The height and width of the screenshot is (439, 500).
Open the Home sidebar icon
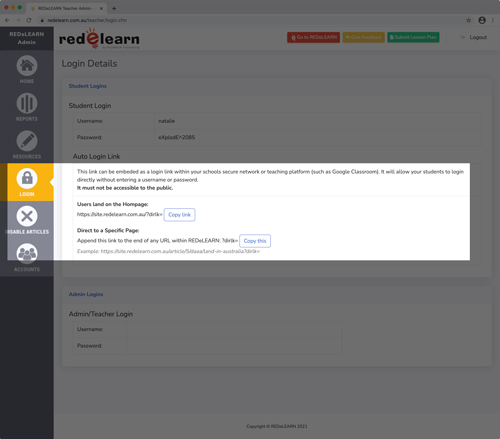[27, 66]
